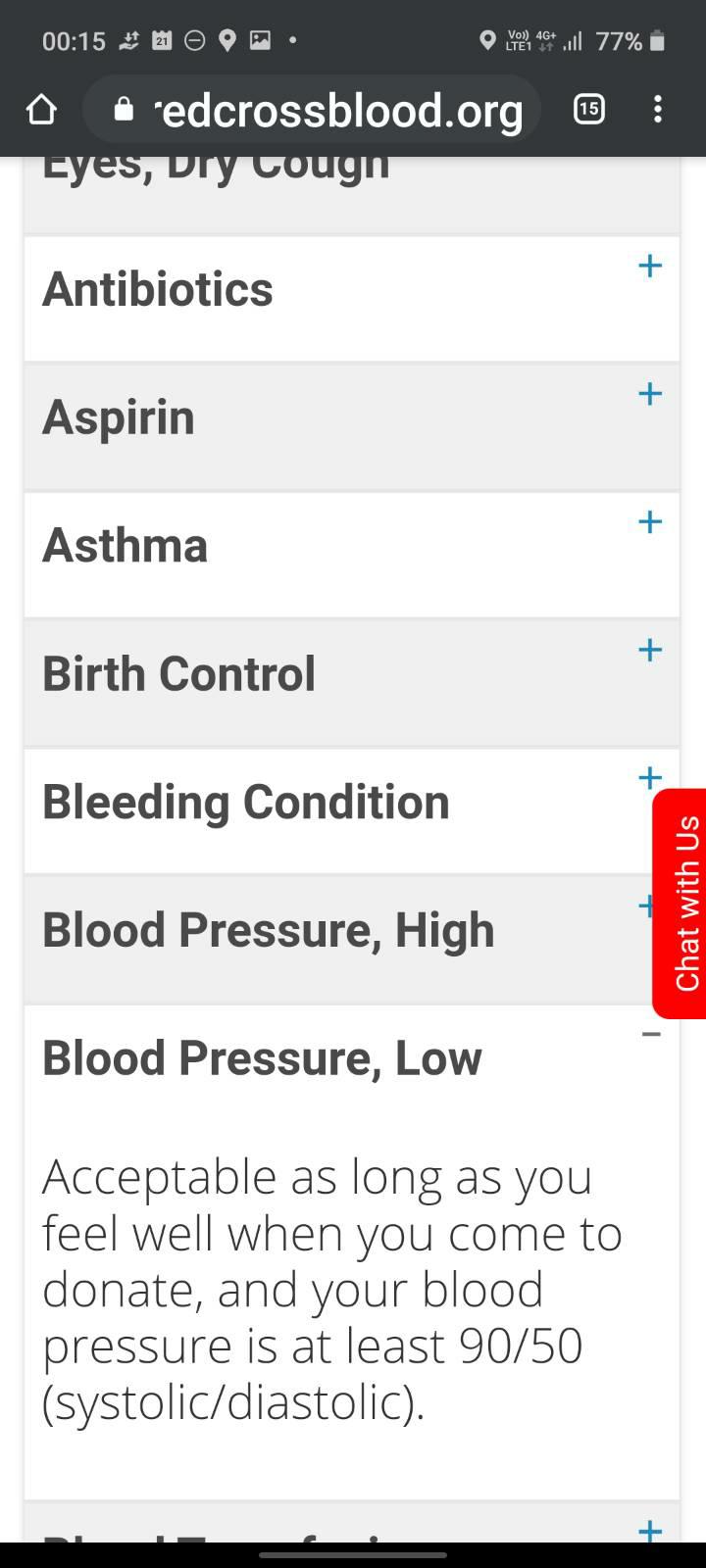Open the tab switcher showing 15 tabs
The width and height of the screenshot is (706, 1568).
pos(588,109)
